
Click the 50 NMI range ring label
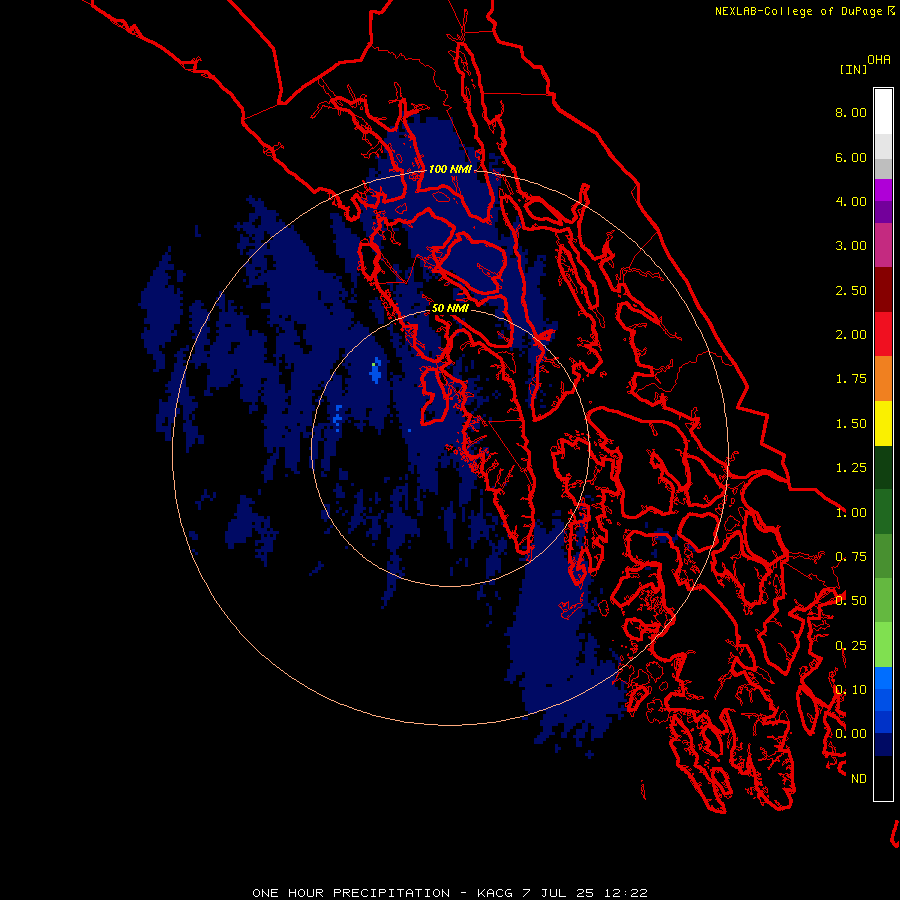(450, 308)
